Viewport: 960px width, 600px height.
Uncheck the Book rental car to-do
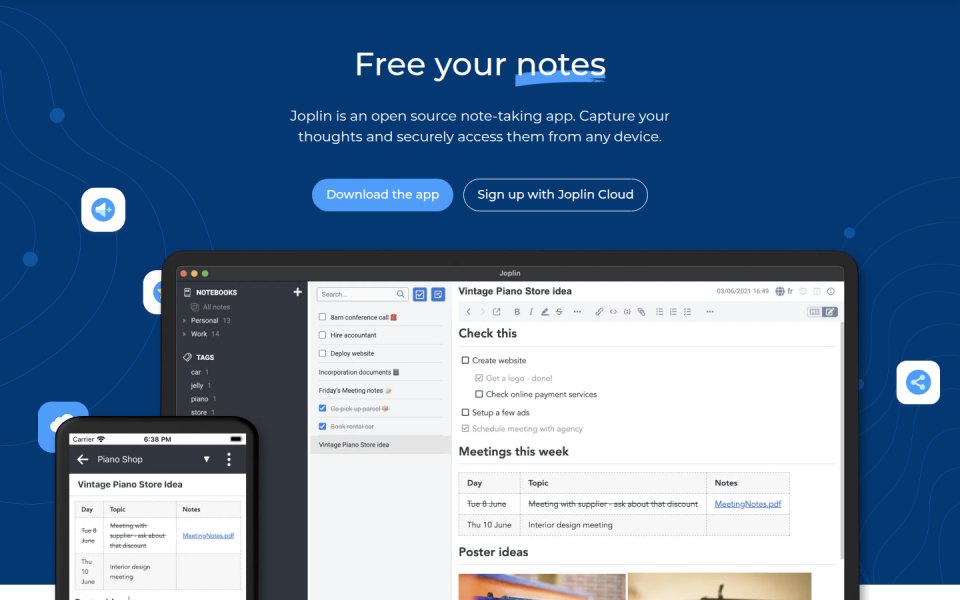322,426
